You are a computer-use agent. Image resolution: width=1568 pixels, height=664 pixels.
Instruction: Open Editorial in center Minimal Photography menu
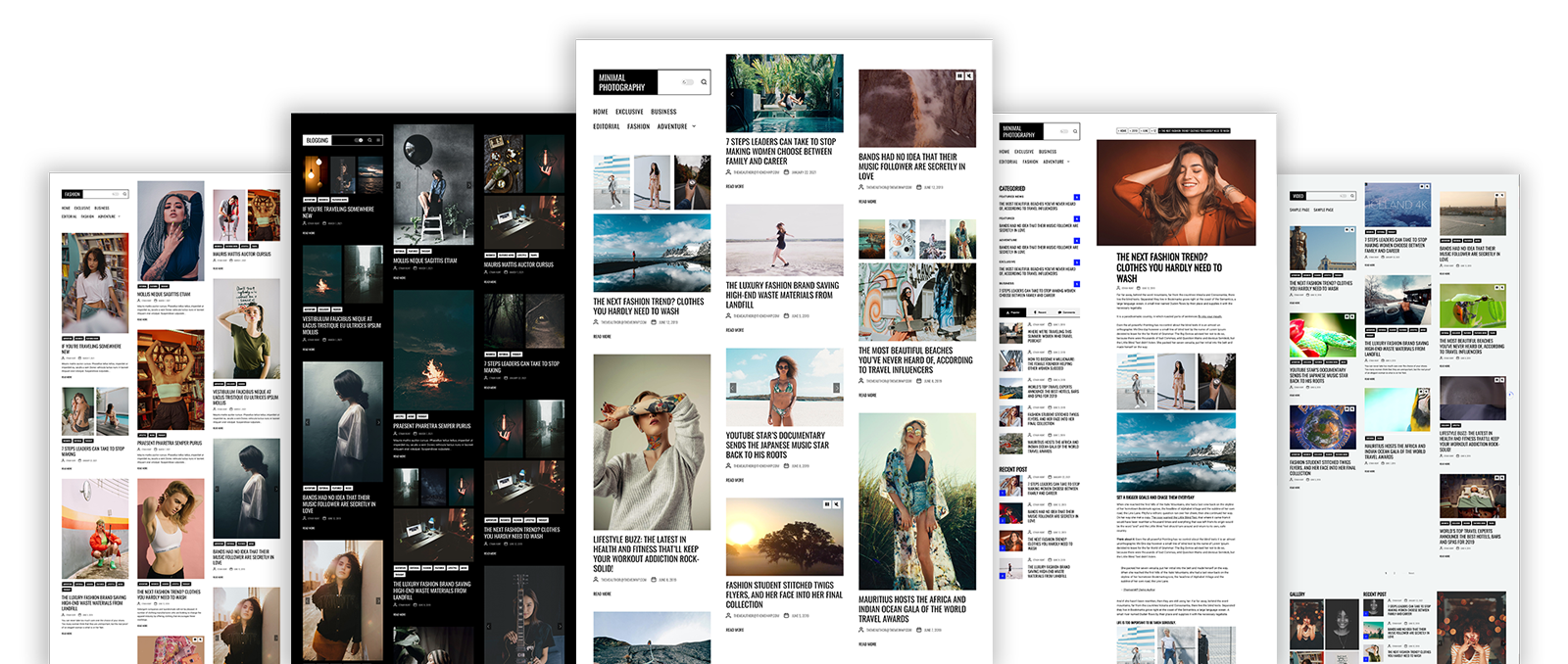tap(607, 126)
